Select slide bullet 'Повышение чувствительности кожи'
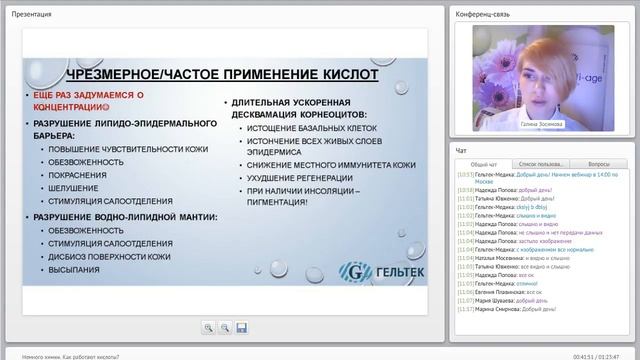Image resolution: width=640 pixels, height=360 pixels. [x=128, y=149]
